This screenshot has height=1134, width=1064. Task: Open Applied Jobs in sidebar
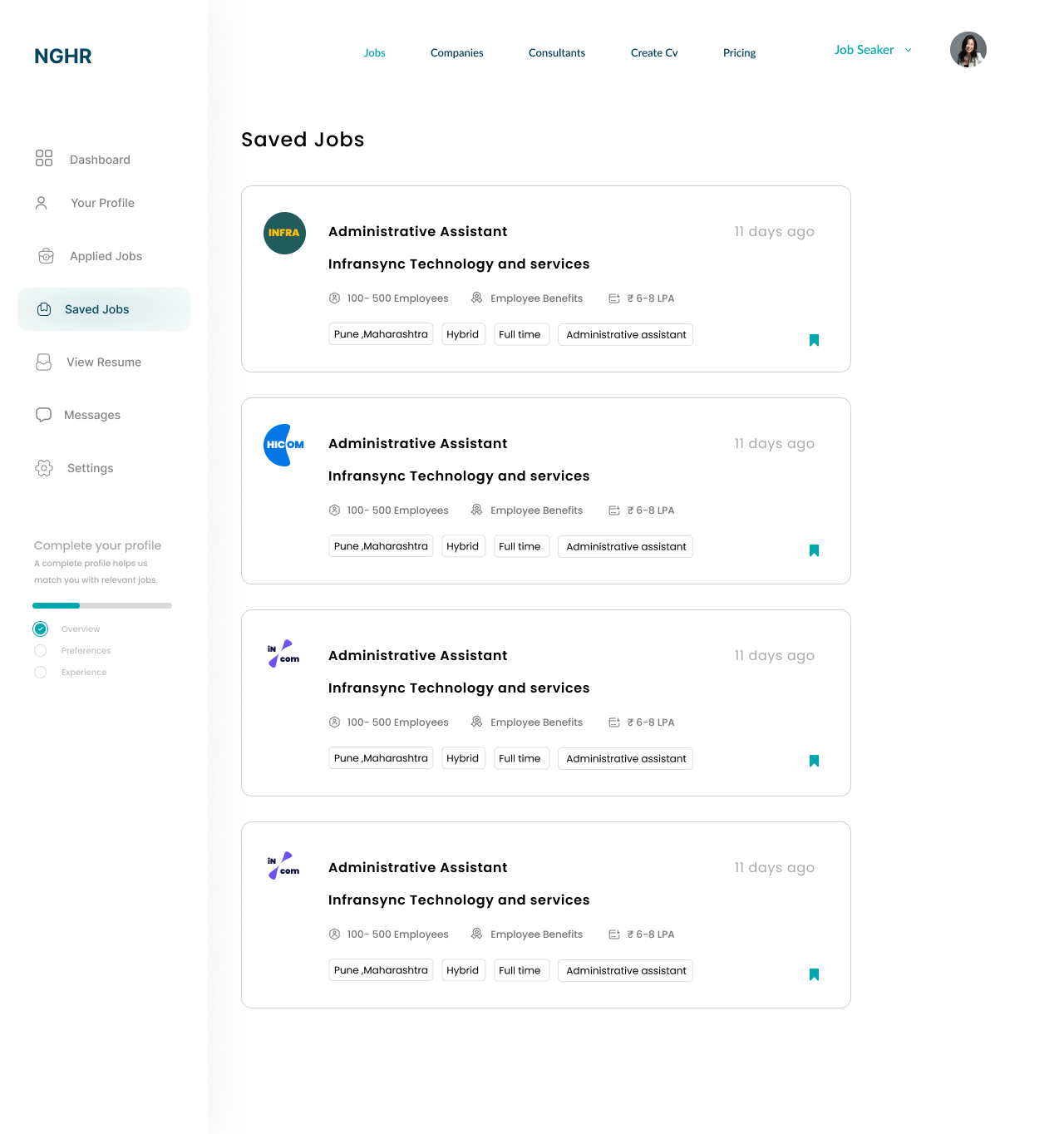(x=106, y=256)
